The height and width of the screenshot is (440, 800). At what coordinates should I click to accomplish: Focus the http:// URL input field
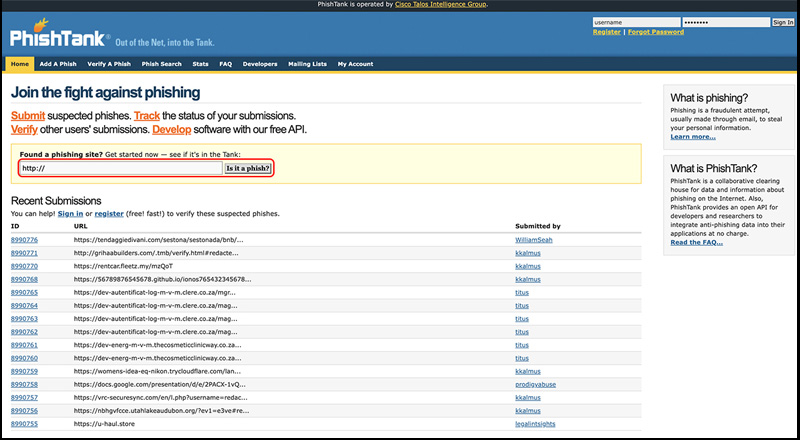click(x=121, y=168)
